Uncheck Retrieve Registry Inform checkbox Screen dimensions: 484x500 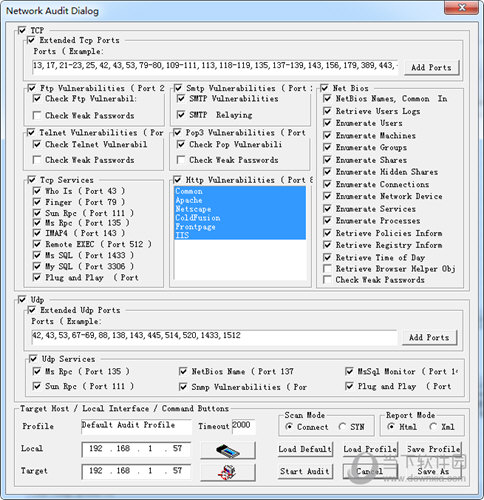328,245
